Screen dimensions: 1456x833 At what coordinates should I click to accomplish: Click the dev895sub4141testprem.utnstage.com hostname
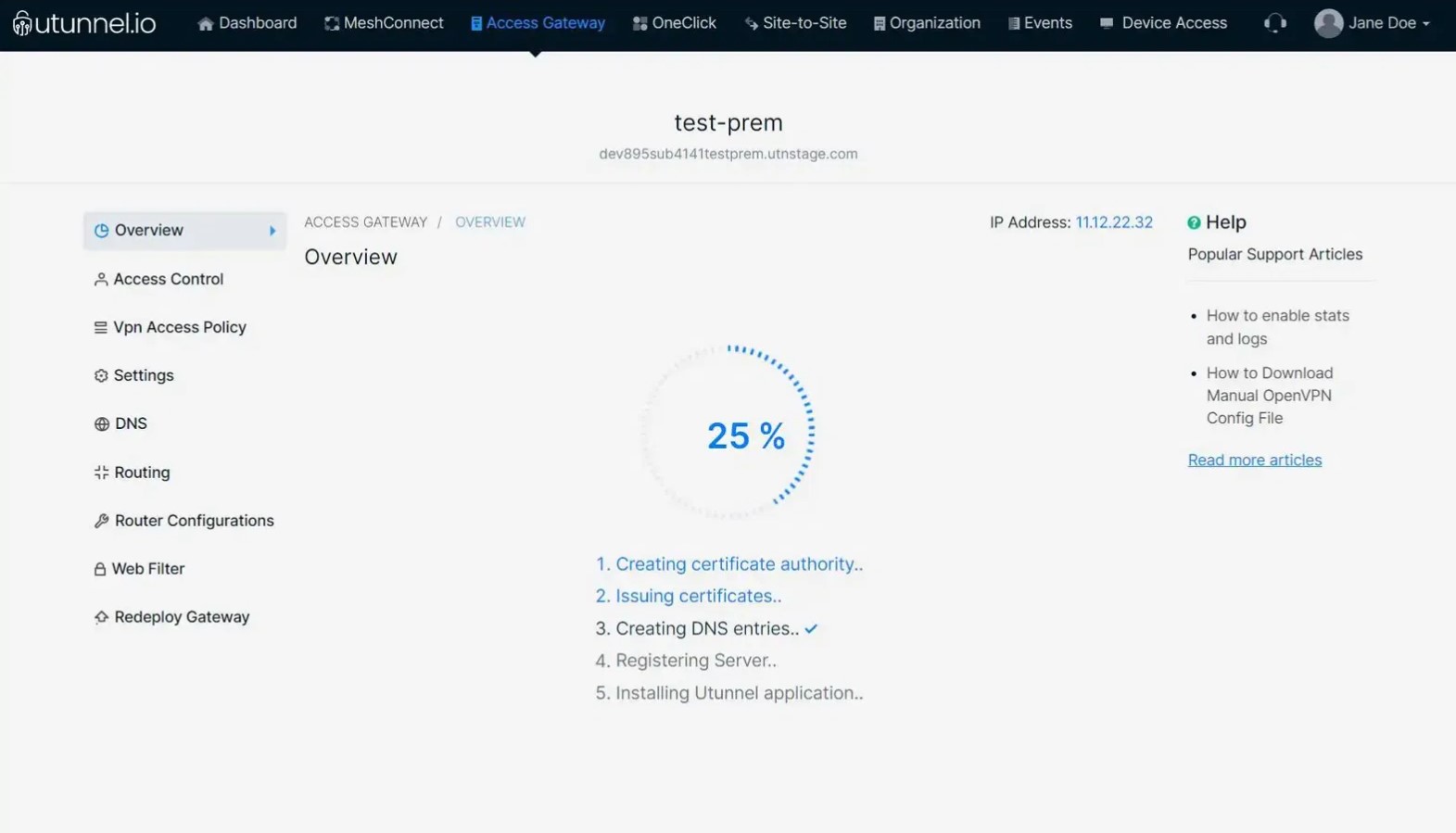click(x=728, y=154)
